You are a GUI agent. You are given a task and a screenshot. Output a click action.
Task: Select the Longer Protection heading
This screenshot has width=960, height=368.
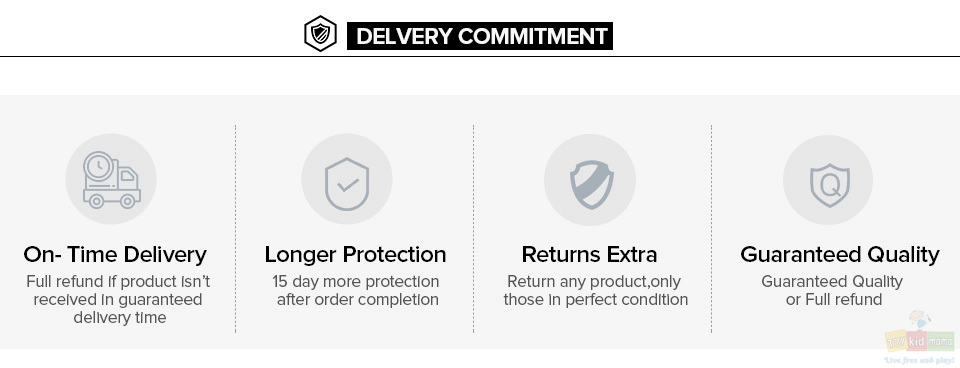(x=355, y=254)
